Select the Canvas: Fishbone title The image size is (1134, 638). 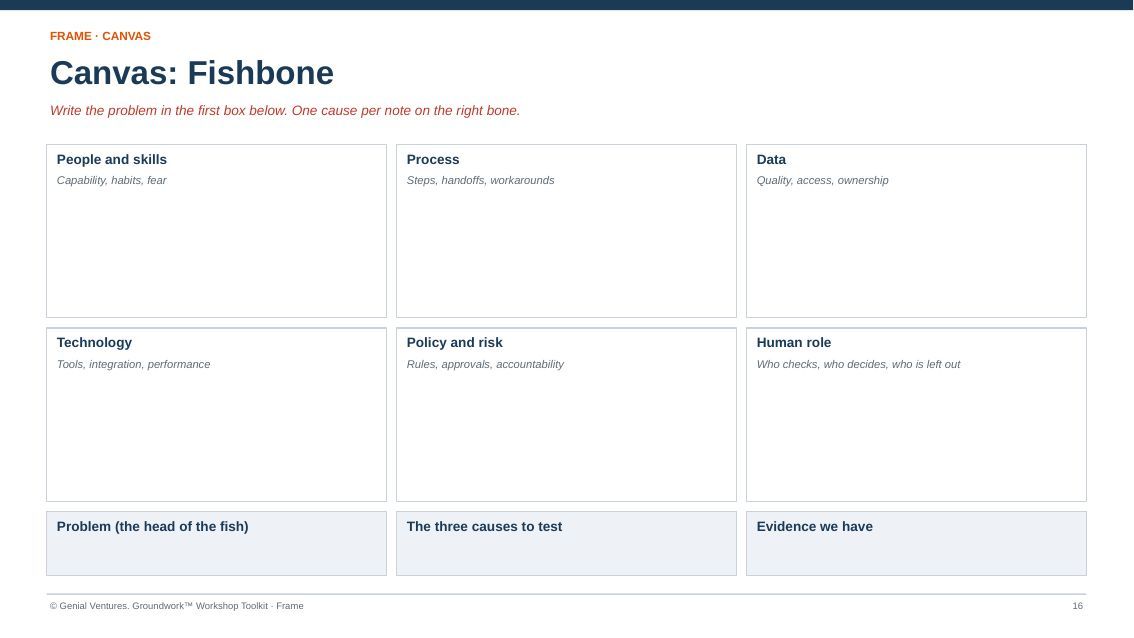click(192, 73)
